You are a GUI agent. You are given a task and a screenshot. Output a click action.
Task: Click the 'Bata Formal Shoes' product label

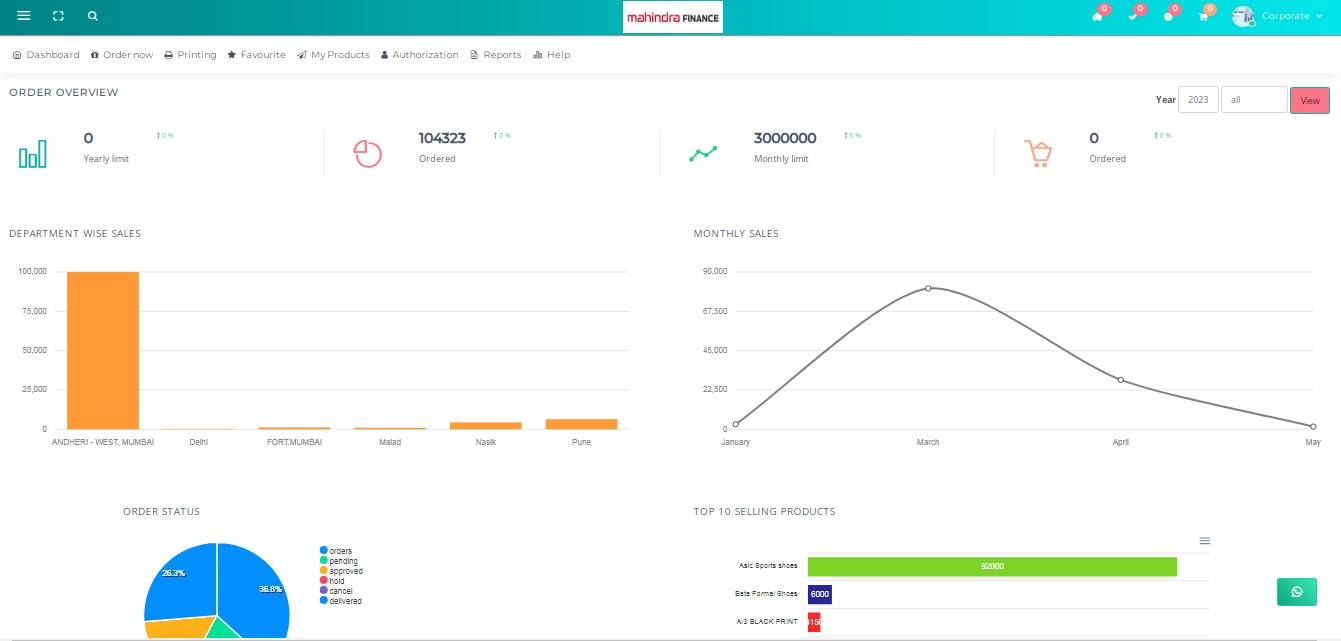pos(766,594)
